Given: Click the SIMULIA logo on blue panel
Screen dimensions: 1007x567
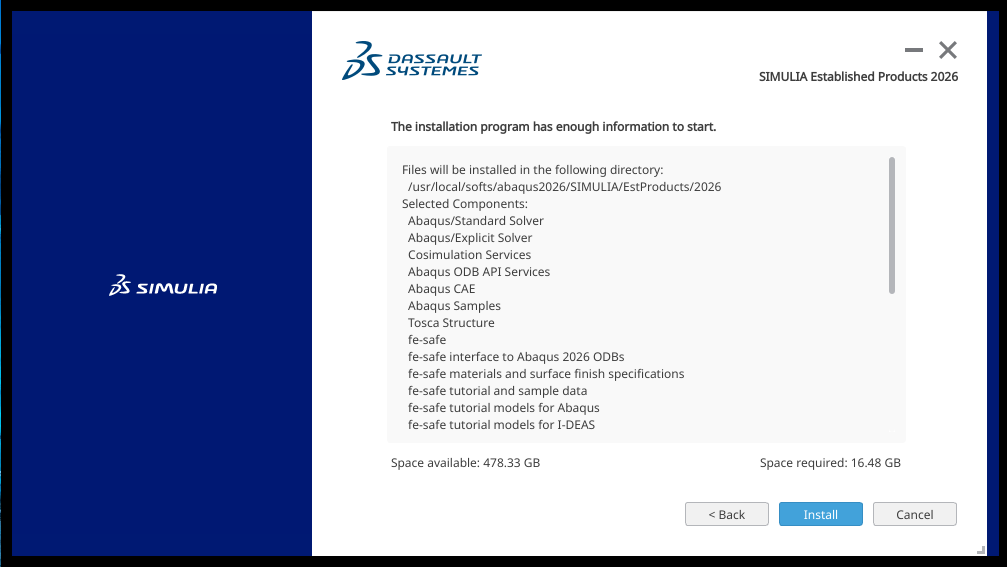Looking at the screenshot, I should coord(163,286).
